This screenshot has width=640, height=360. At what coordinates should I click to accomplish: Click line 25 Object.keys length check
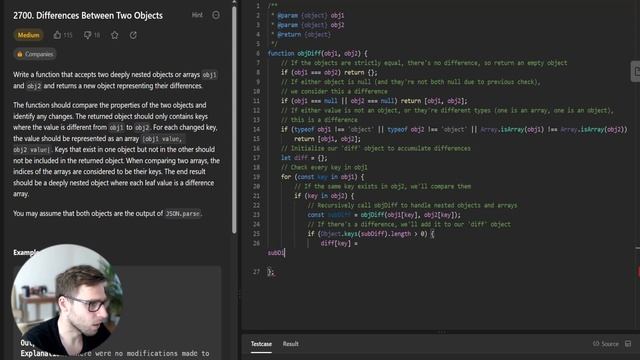point(371,233)
